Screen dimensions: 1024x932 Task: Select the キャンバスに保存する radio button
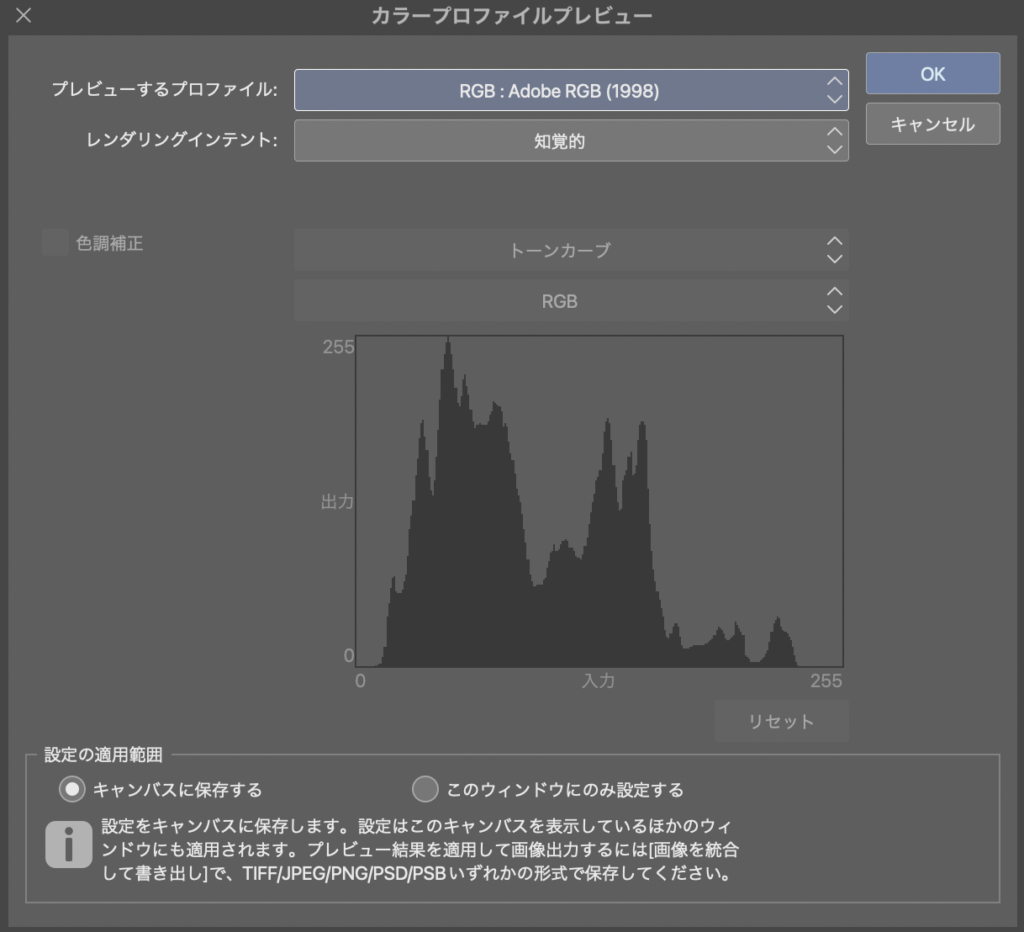tap(71, 789)
